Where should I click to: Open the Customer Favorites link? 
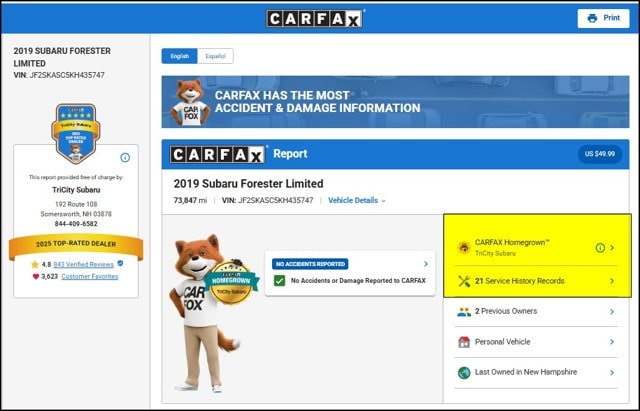point(90,276)
